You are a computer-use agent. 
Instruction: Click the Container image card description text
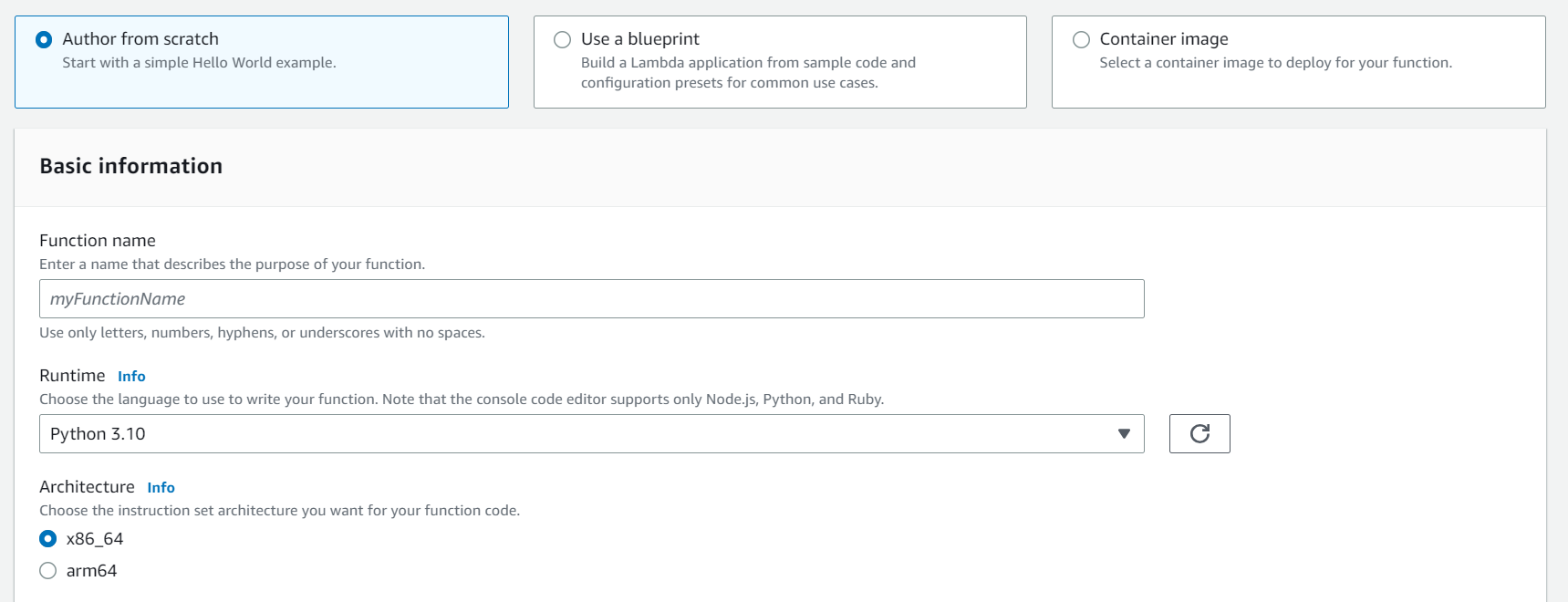(1275, 63)
